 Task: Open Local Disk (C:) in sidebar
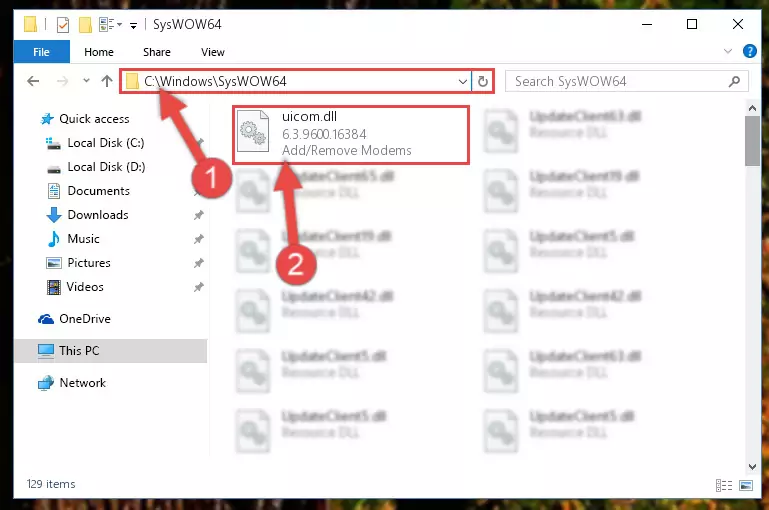coord(105,143)
